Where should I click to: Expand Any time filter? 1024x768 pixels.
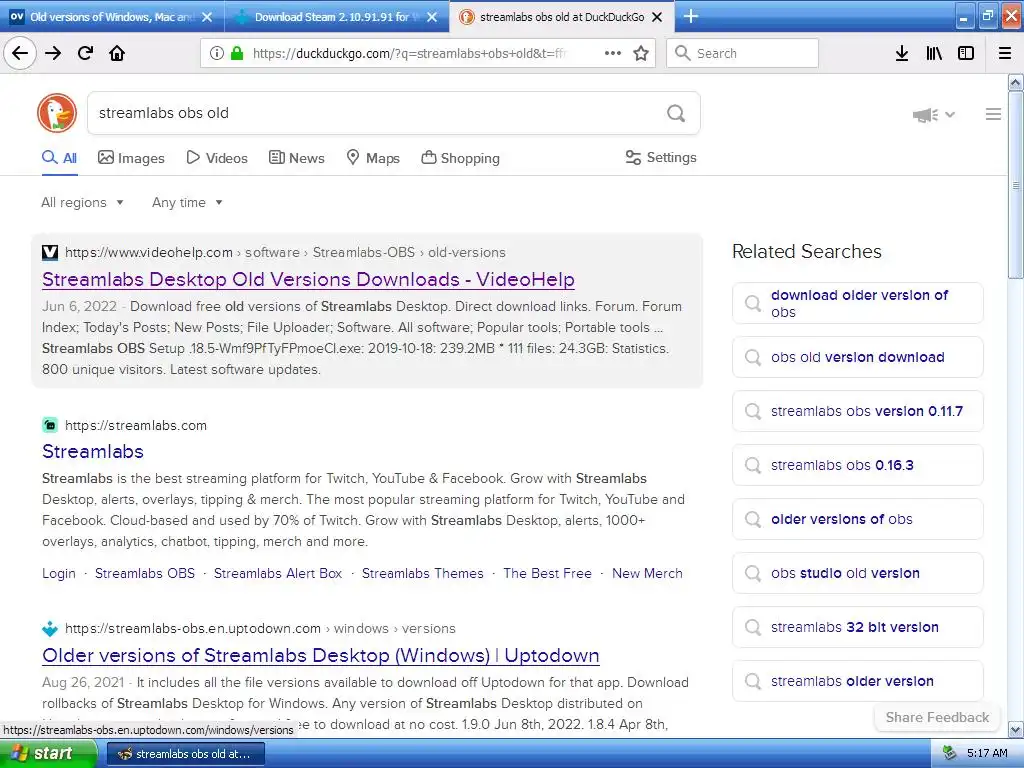point(187,202)
